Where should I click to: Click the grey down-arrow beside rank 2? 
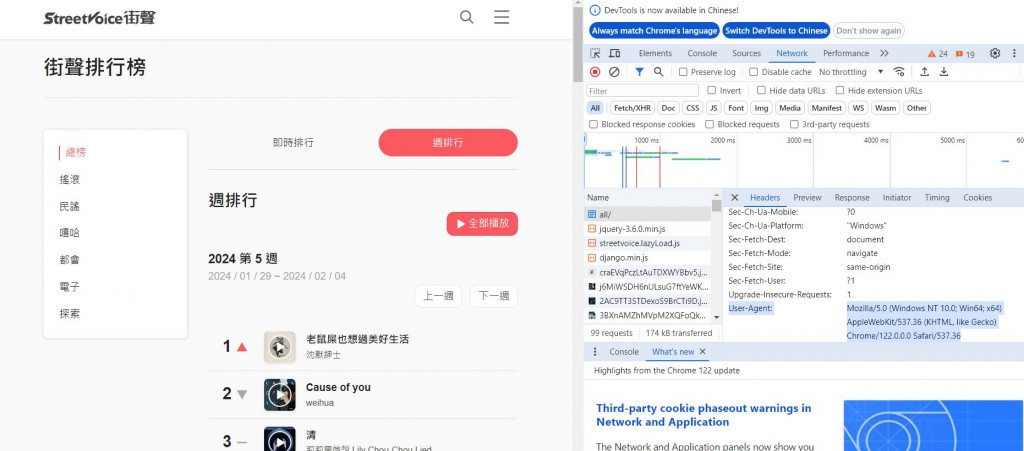click(x=242, y=394)
